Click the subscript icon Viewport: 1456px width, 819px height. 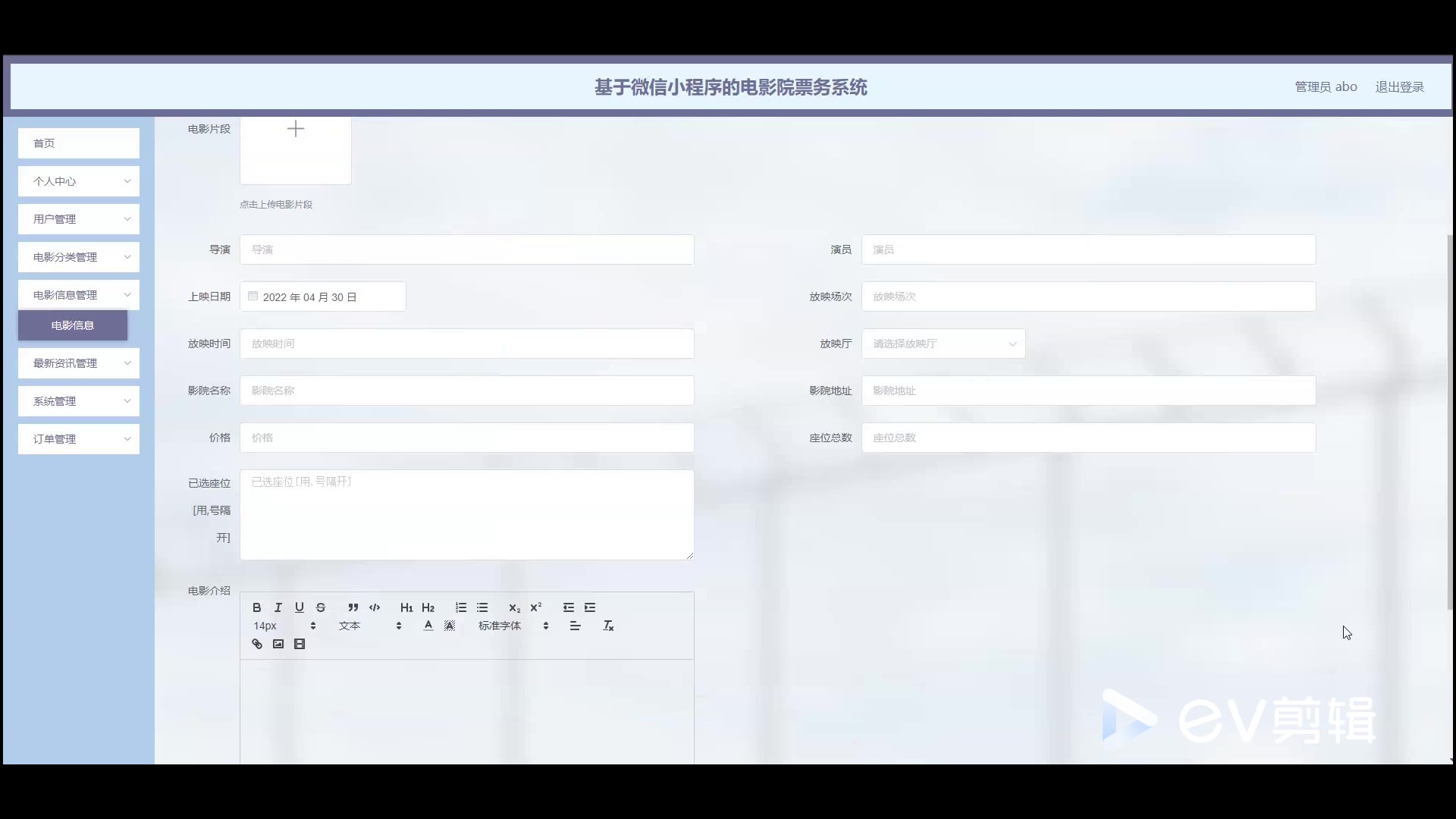coord(514,607)
